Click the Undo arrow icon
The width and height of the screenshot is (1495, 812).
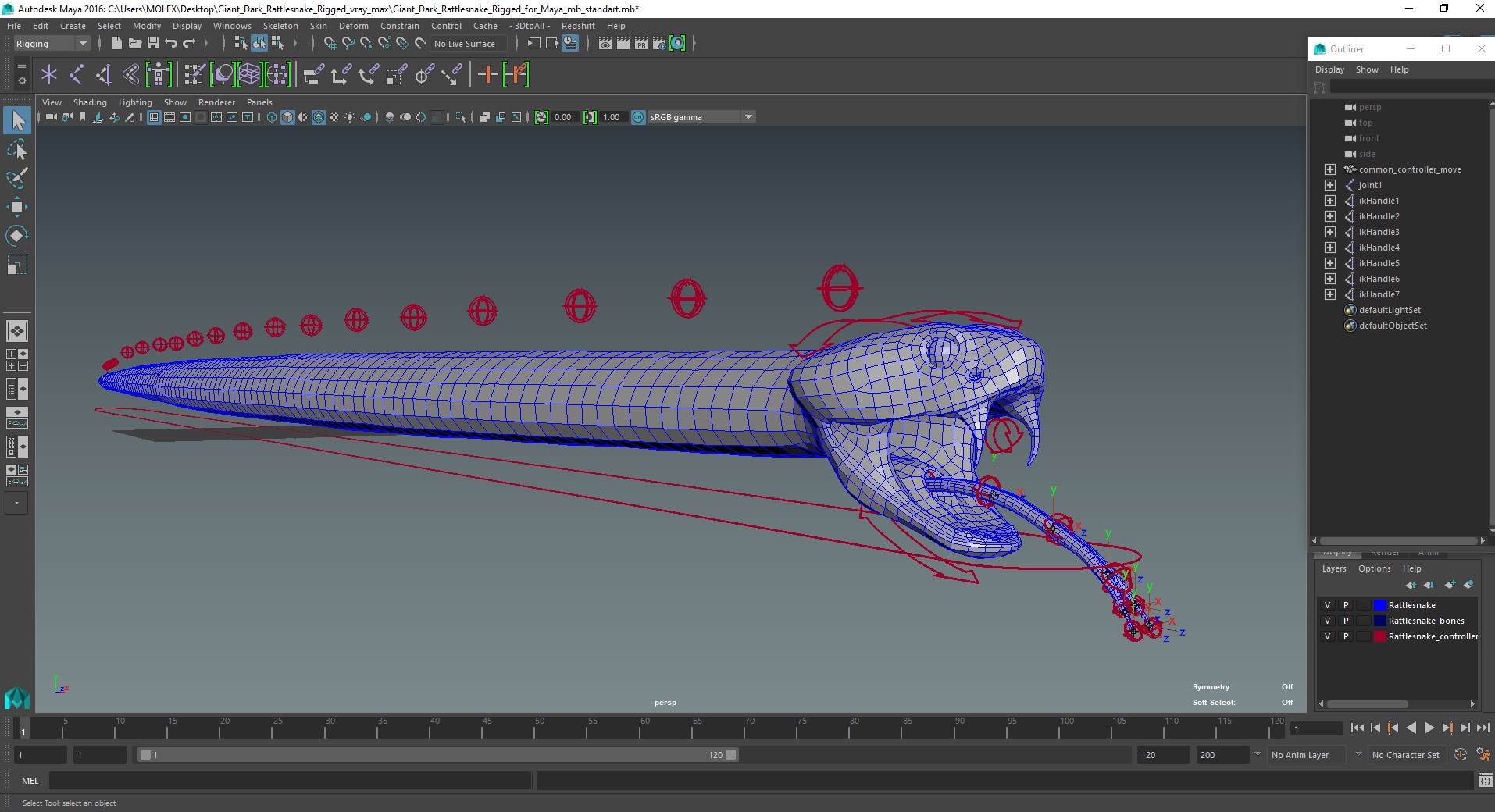tap(171, 44)
